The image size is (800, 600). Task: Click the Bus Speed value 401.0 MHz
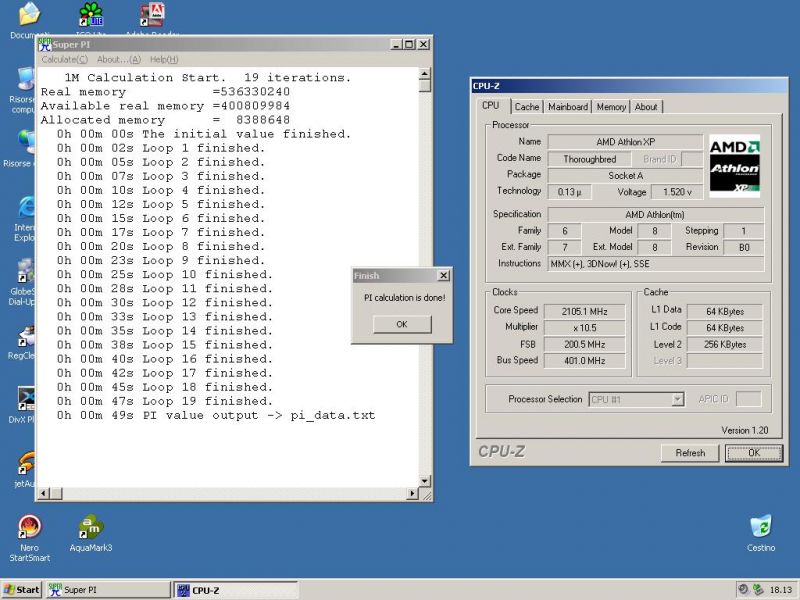585,361
